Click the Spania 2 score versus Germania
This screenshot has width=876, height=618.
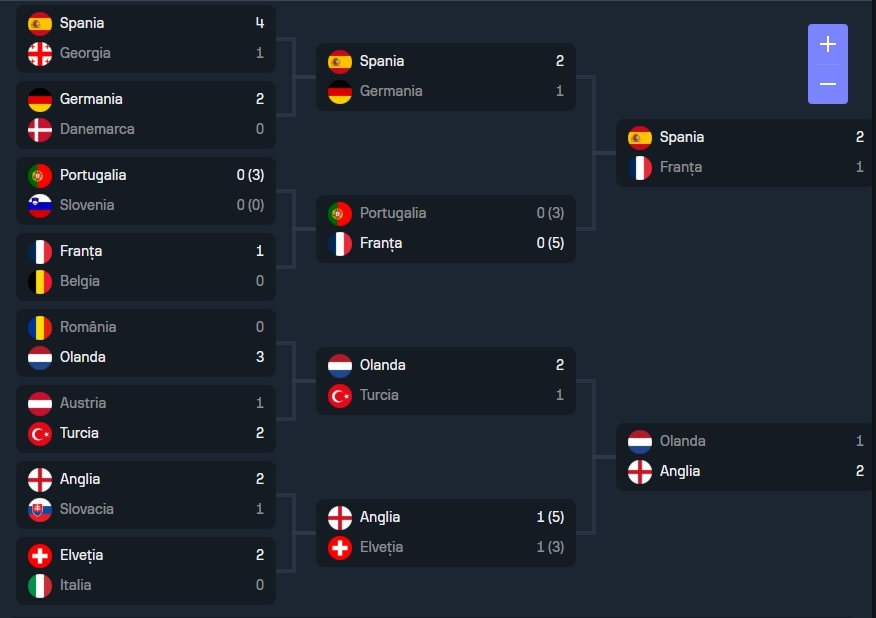click(x=560, y=61)
